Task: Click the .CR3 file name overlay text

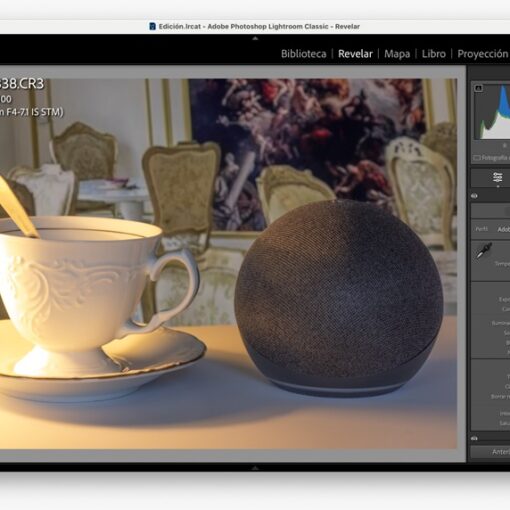Action: point(22,84)
